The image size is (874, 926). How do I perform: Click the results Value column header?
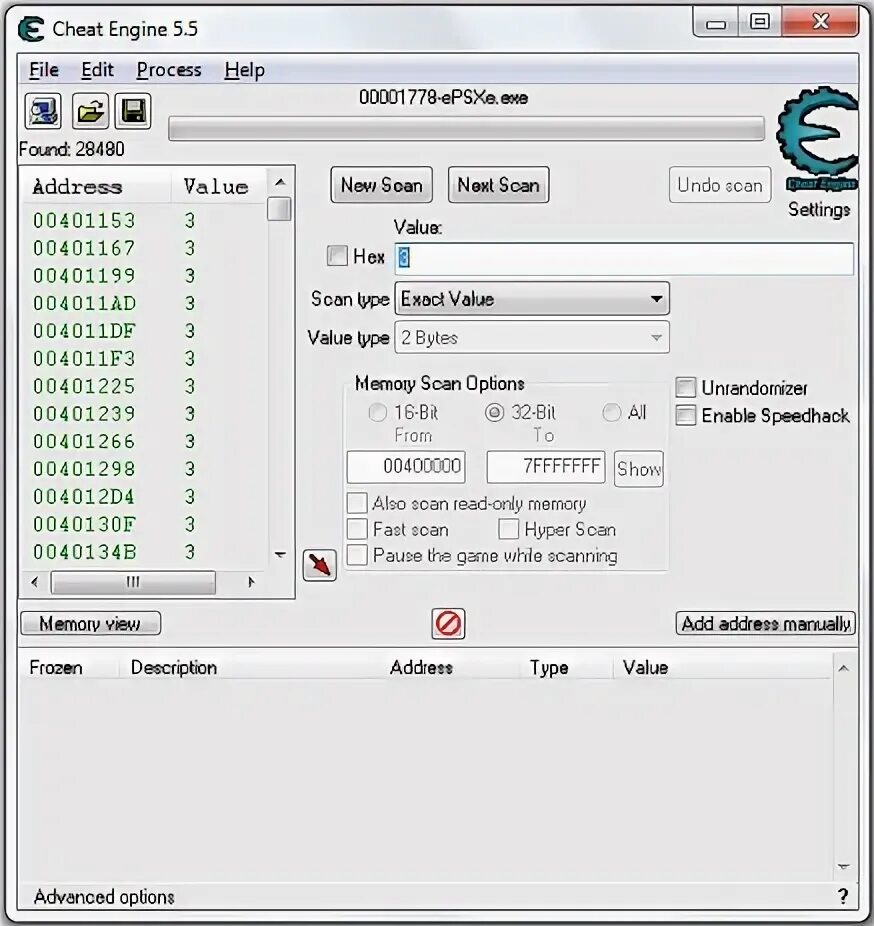[219, 187]
